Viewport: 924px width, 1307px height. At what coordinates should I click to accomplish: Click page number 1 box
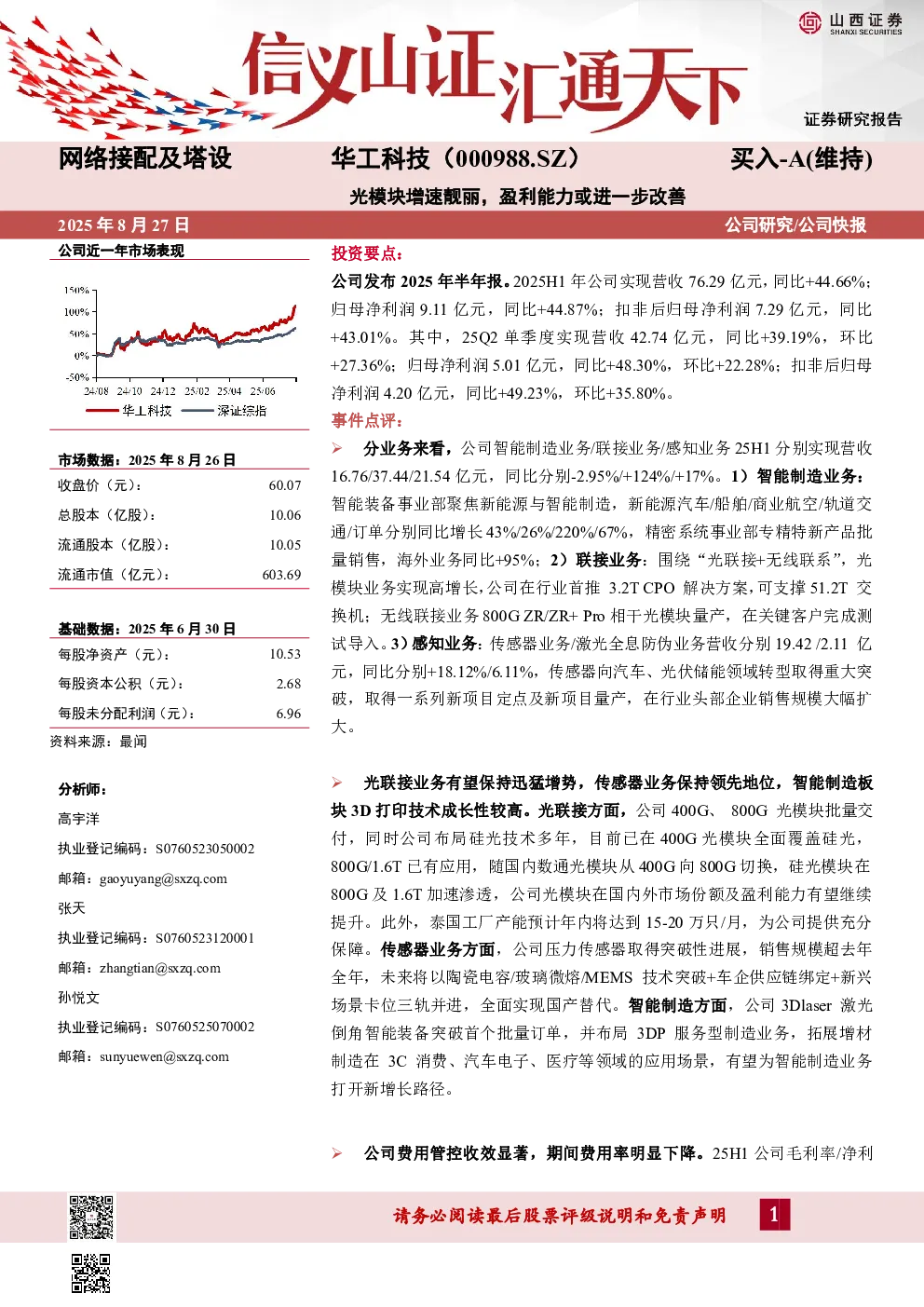774,1214
